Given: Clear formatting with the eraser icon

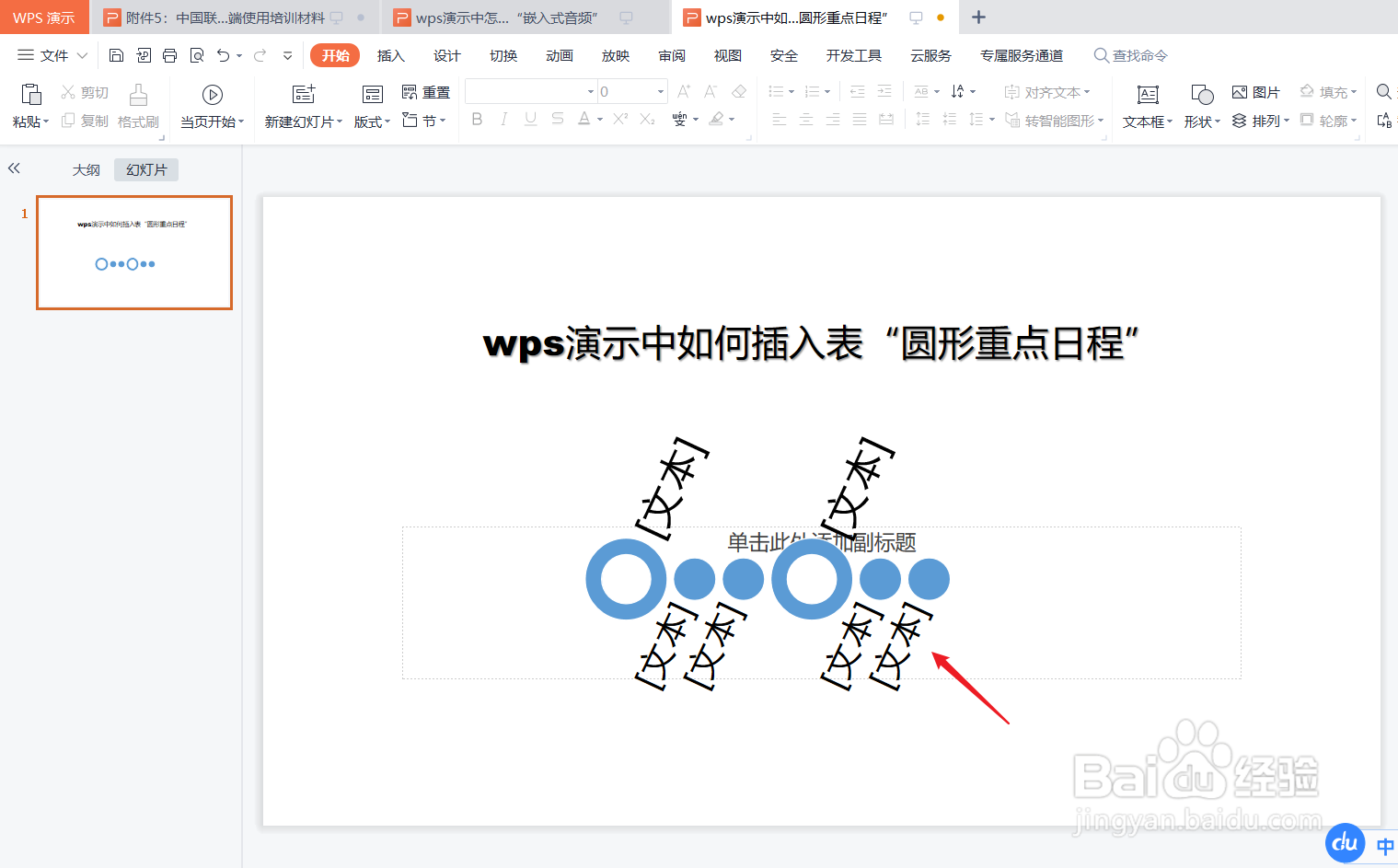Looking at the screenshot, I should (738, 91).
